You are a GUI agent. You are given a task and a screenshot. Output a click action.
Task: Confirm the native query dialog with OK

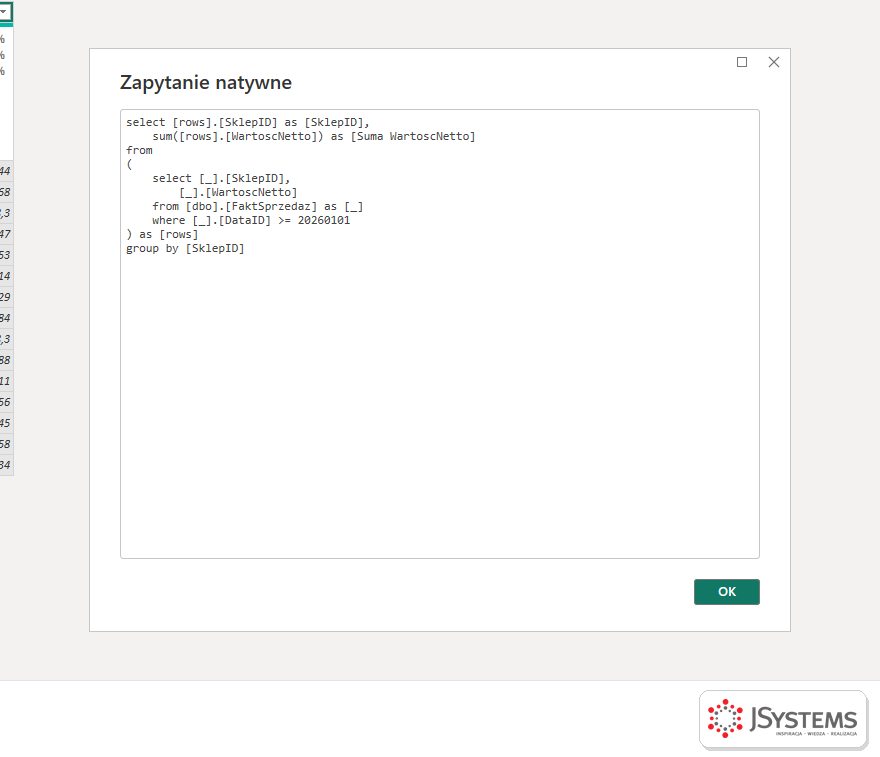[726, 591]
